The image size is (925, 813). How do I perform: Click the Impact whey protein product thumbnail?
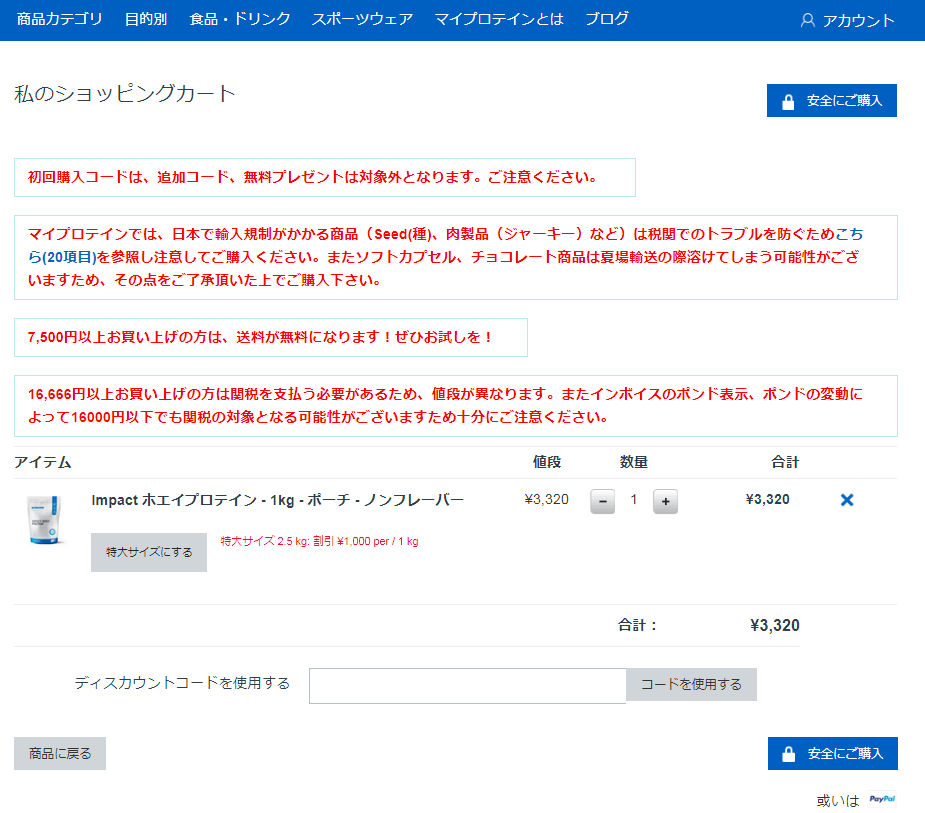pyautogui.click(x=45, y=520)
